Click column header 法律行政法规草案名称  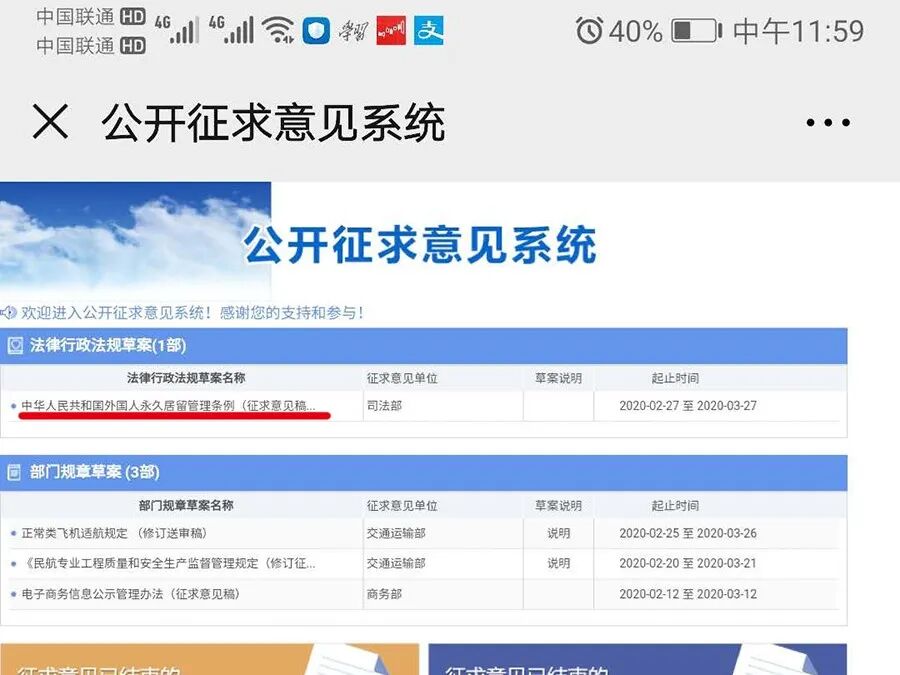[x=186, y=378]
